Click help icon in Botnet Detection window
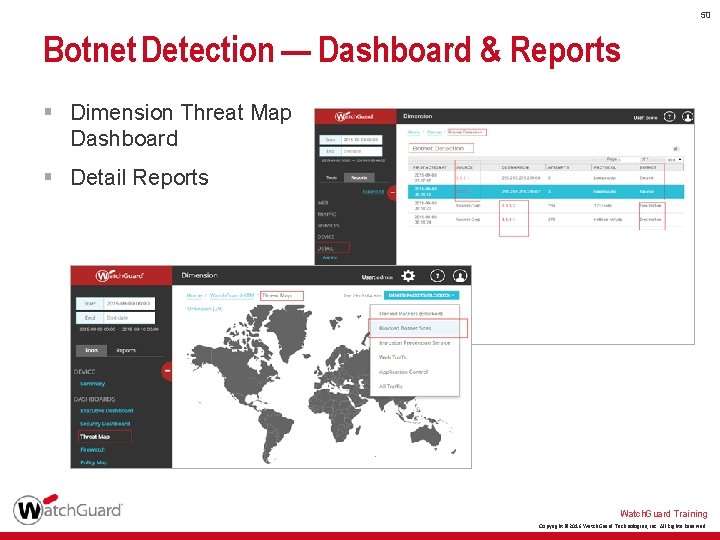720x540 pixels. pos(669,117)
